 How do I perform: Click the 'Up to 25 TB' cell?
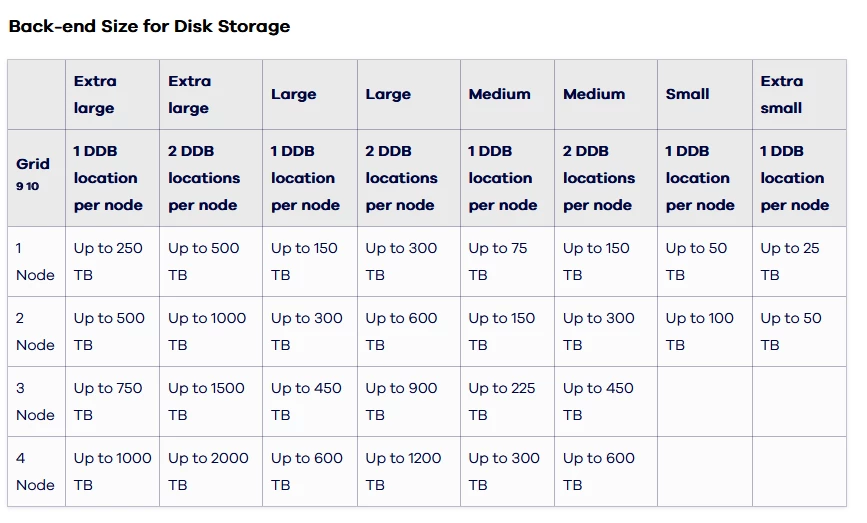click(x=799, y=262)
